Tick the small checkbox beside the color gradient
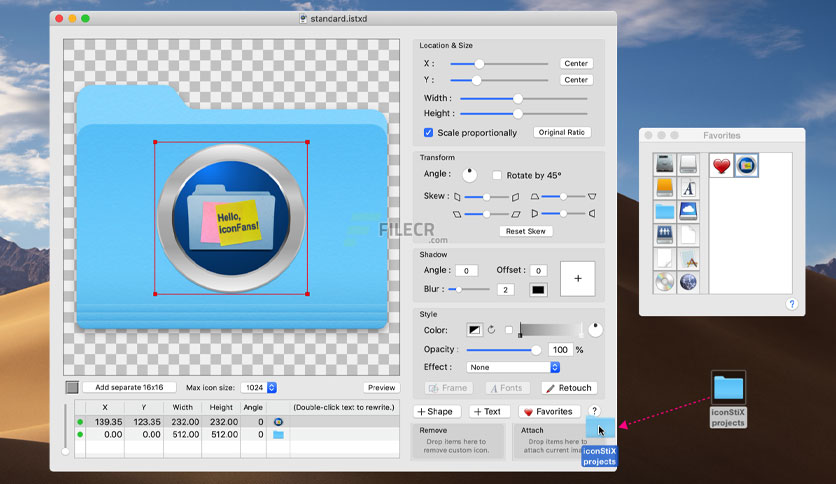Image resolution: width=836 pixels, height=484 pixels. coord(509,330)
